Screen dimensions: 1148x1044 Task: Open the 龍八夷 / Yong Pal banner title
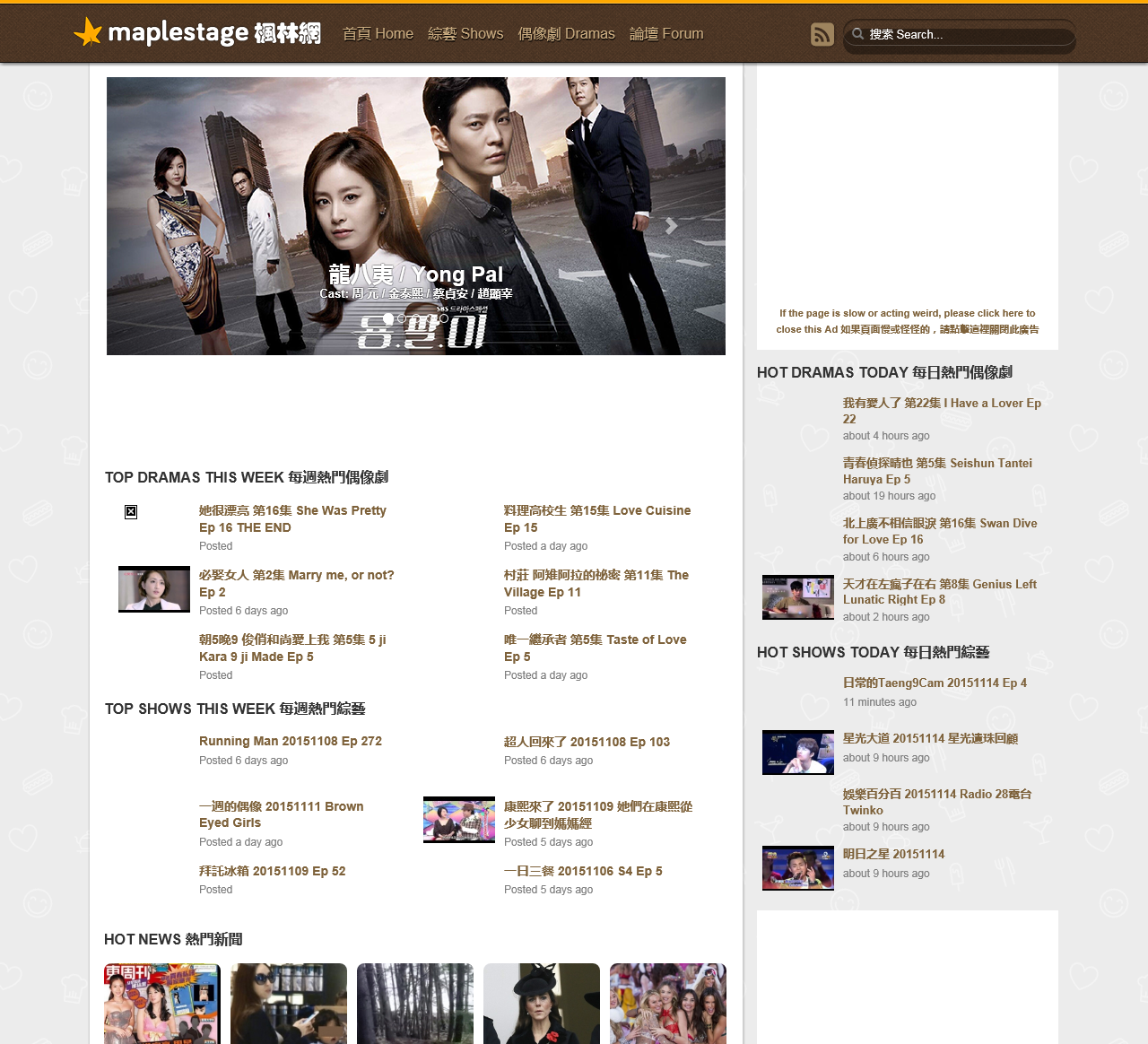416,274
